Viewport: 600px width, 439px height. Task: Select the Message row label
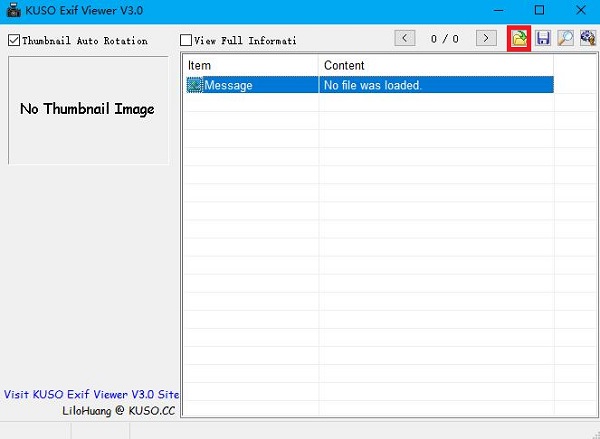[228, 85]
